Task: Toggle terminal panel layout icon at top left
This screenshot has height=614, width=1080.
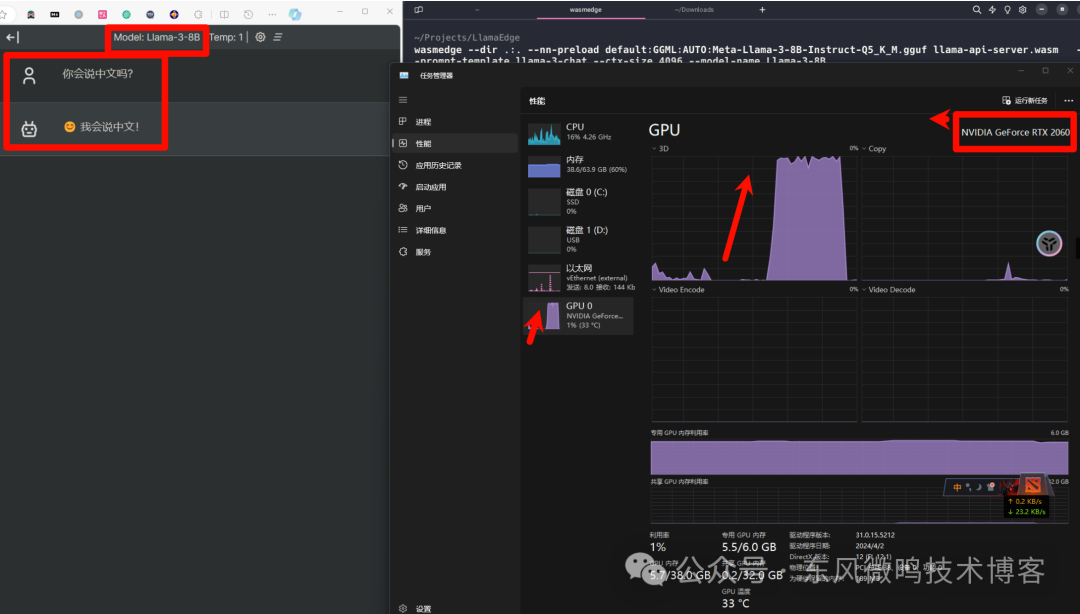Action: point(419,10)
